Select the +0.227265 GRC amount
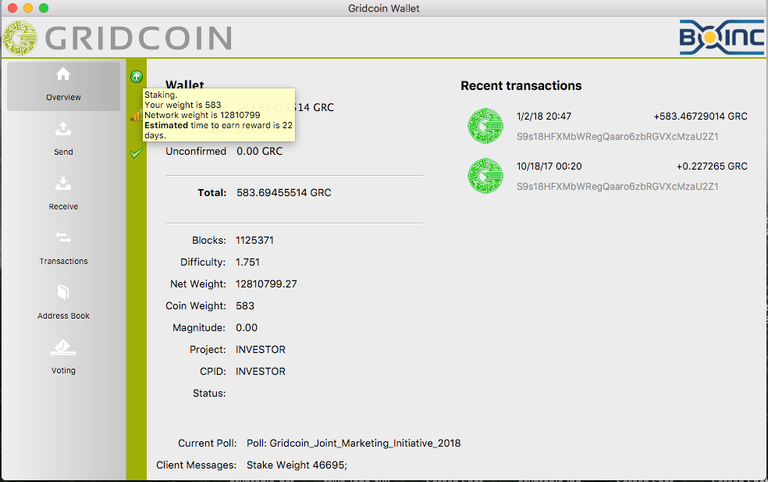This screenshot has width=768, height=482. coord(712,167)
